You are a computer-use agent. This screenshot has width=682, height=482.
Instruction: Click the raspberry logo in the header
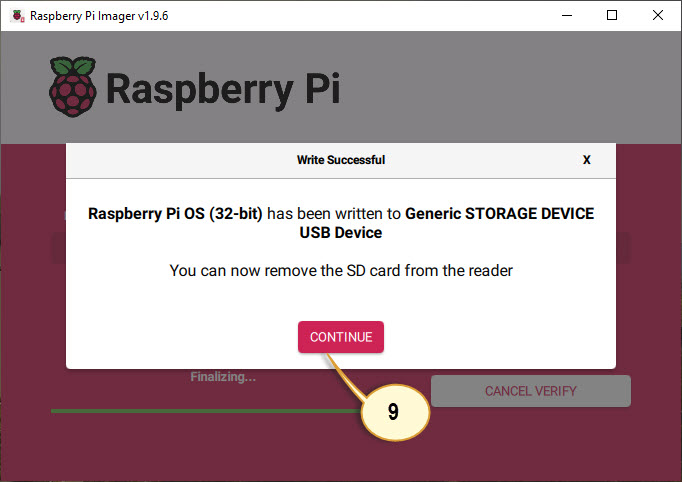[x=73, y=85]
